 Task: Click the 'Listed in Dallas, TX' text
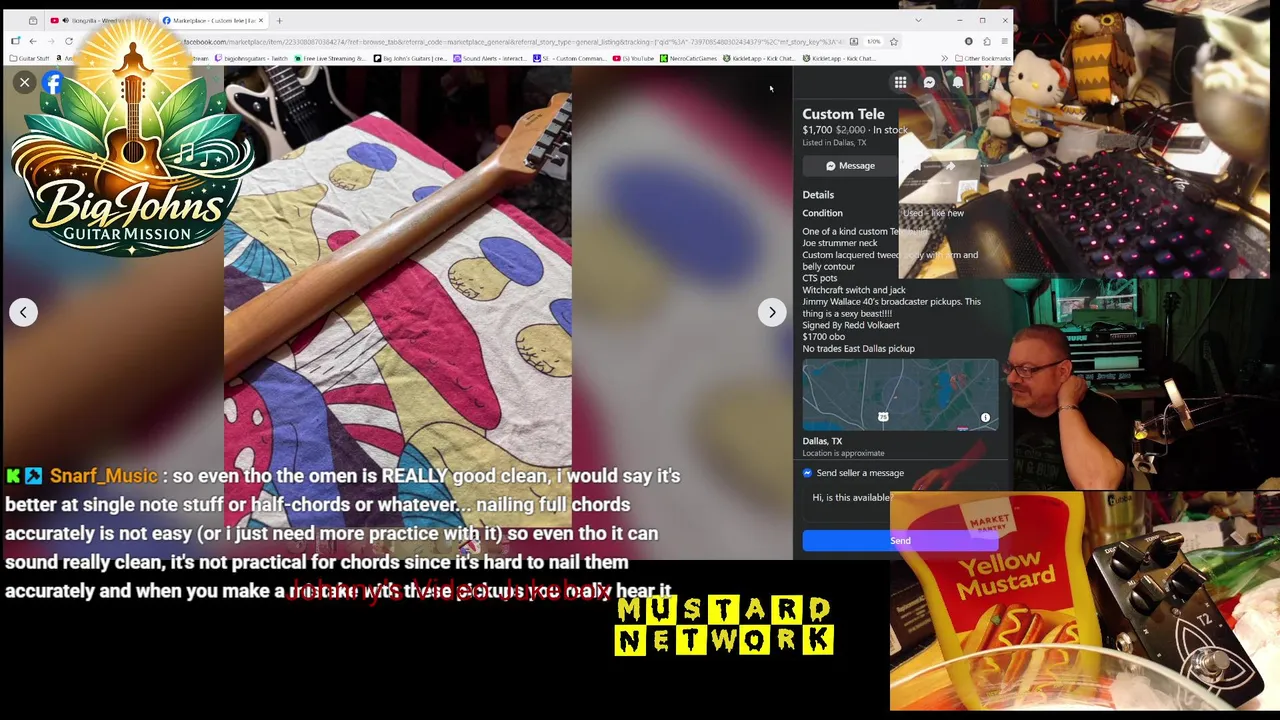(834, 143)
